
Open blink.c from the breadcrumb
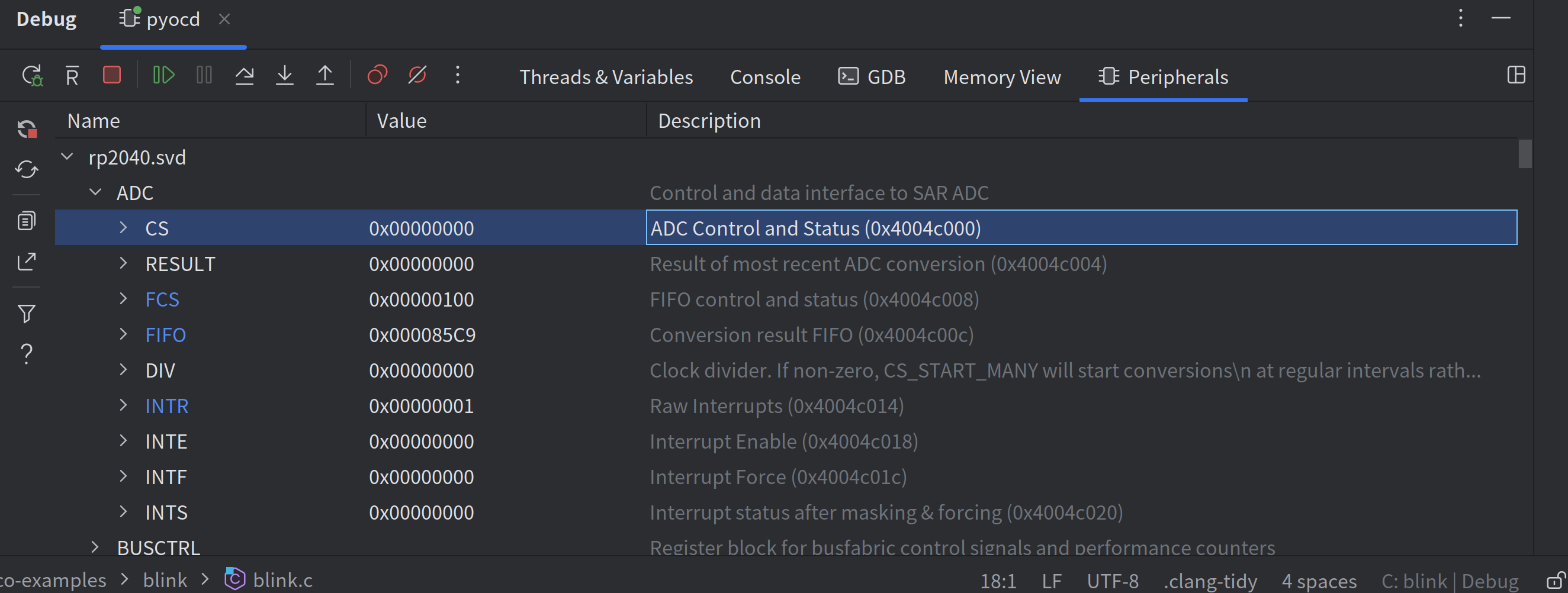click(x=282, y=580)
